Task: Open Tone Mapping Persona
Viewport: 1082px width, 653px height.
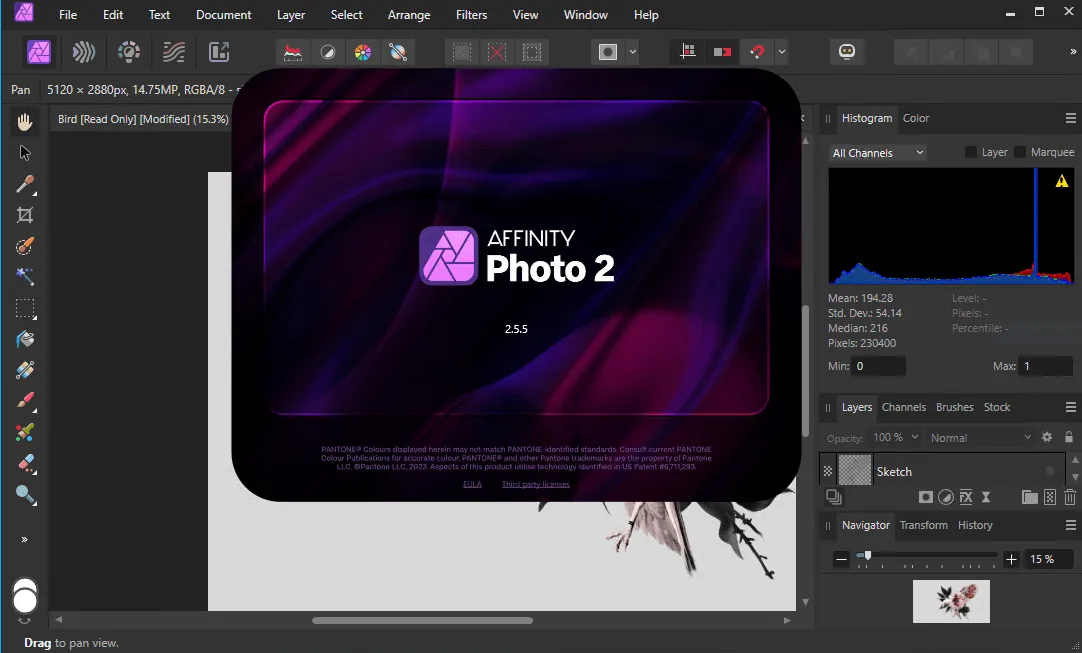Action: tap(174, 52)
